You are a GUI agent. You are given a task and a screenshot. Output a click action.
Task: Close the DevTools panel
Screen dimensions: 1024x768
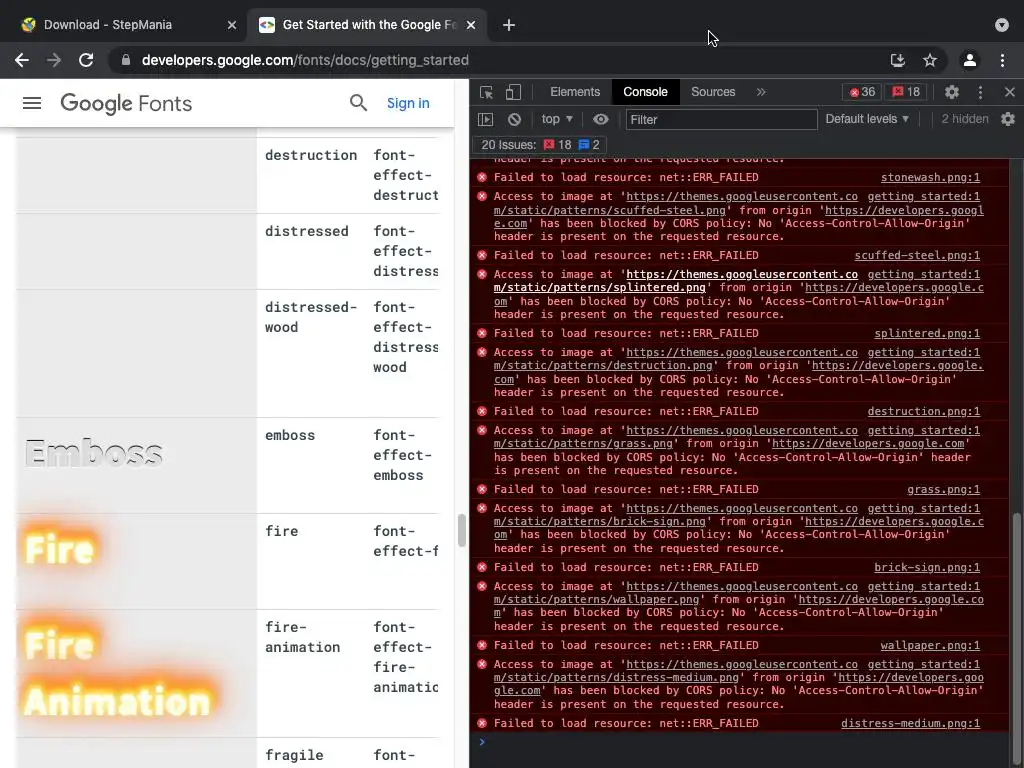[x=1010, y=92]
